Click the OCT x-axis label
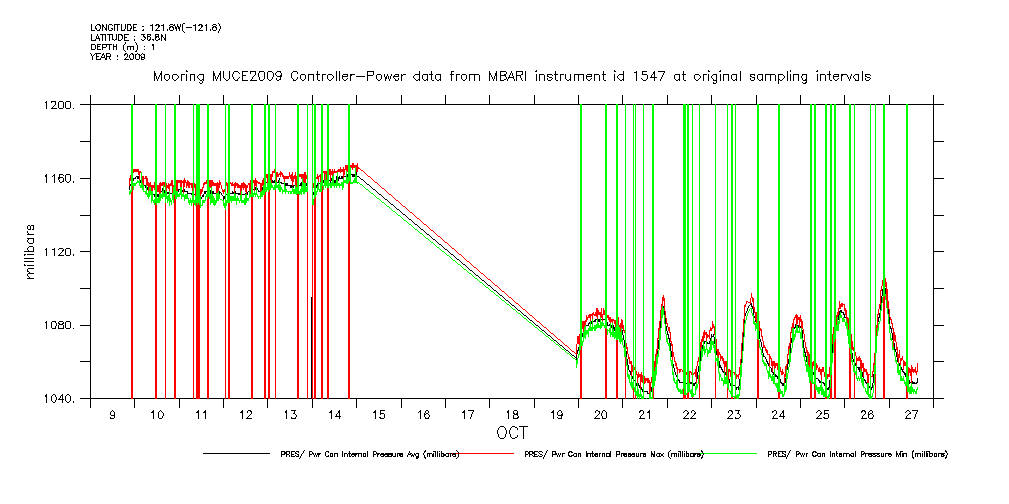The height and width of the screenshot is (504, 1009). coord(511,434)
